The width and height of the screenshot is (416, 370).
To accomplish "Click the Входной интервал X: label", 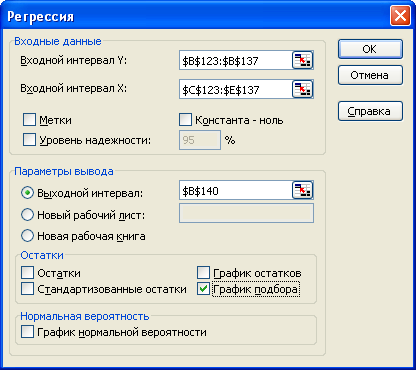I will (x=74, y=88).
